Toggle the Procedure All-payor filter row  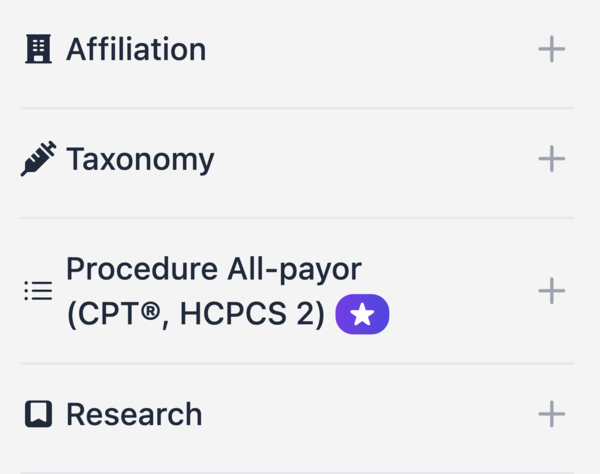click(297, 291)
